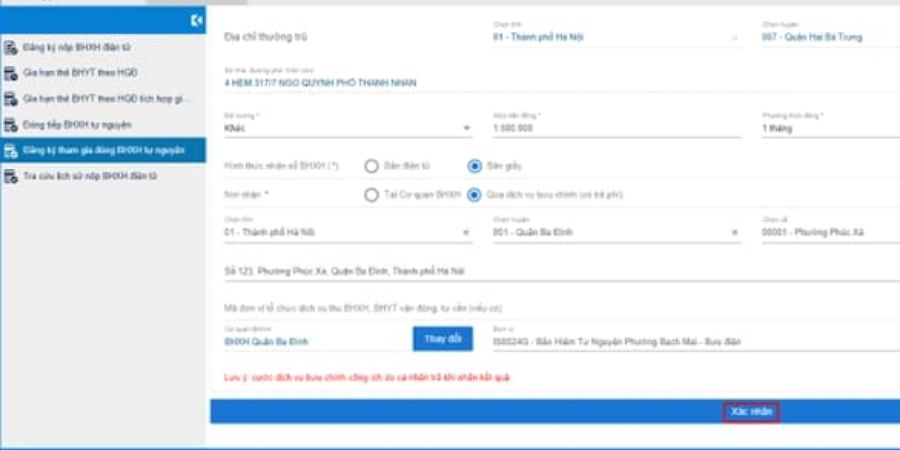Expand Đối tượng dropdown showing Khác
This screenshot has width=900, height=450.
tap(348, 128)
